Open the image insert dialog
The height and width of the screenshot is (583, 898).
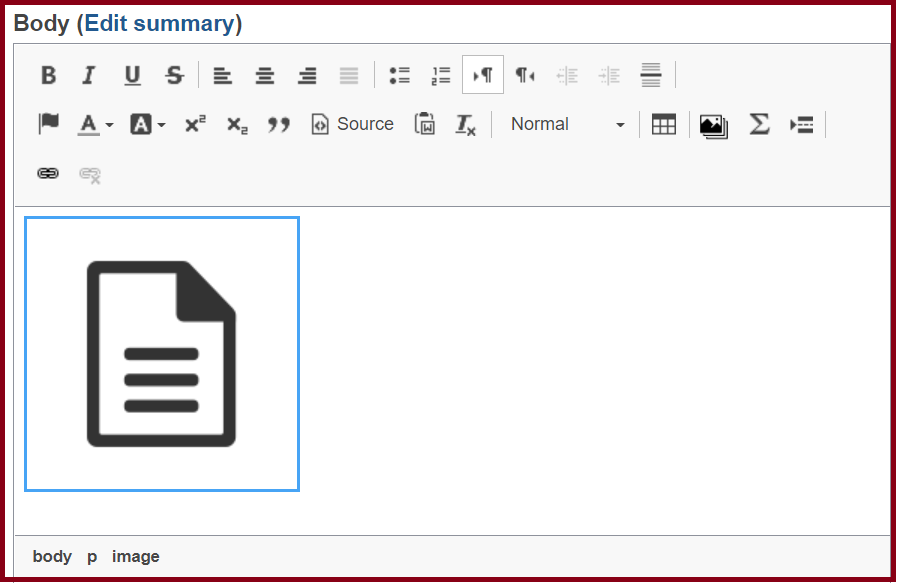tap(713, 125)
